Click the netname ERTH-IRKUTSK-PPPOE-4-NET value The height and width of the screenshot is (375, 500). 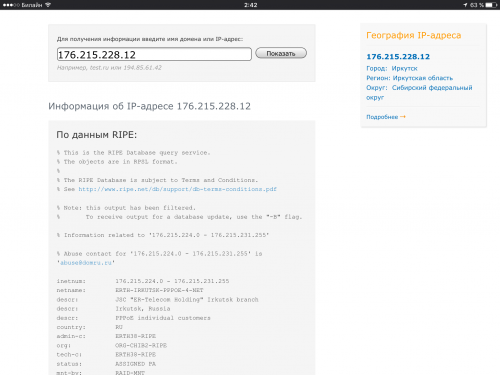pyautogui.click(x=159, y=290)
